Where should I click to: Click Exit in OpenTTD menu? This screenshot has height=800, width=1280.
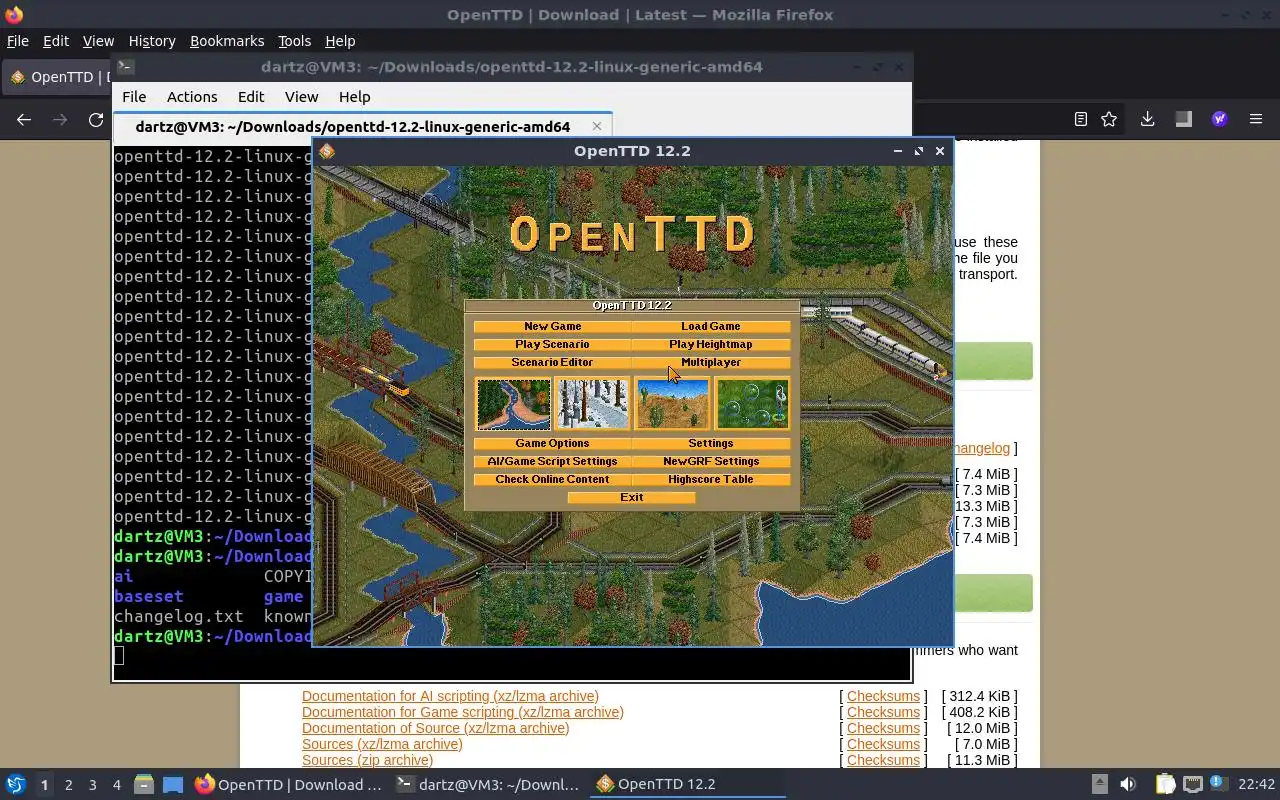click(x=631, y=497)
